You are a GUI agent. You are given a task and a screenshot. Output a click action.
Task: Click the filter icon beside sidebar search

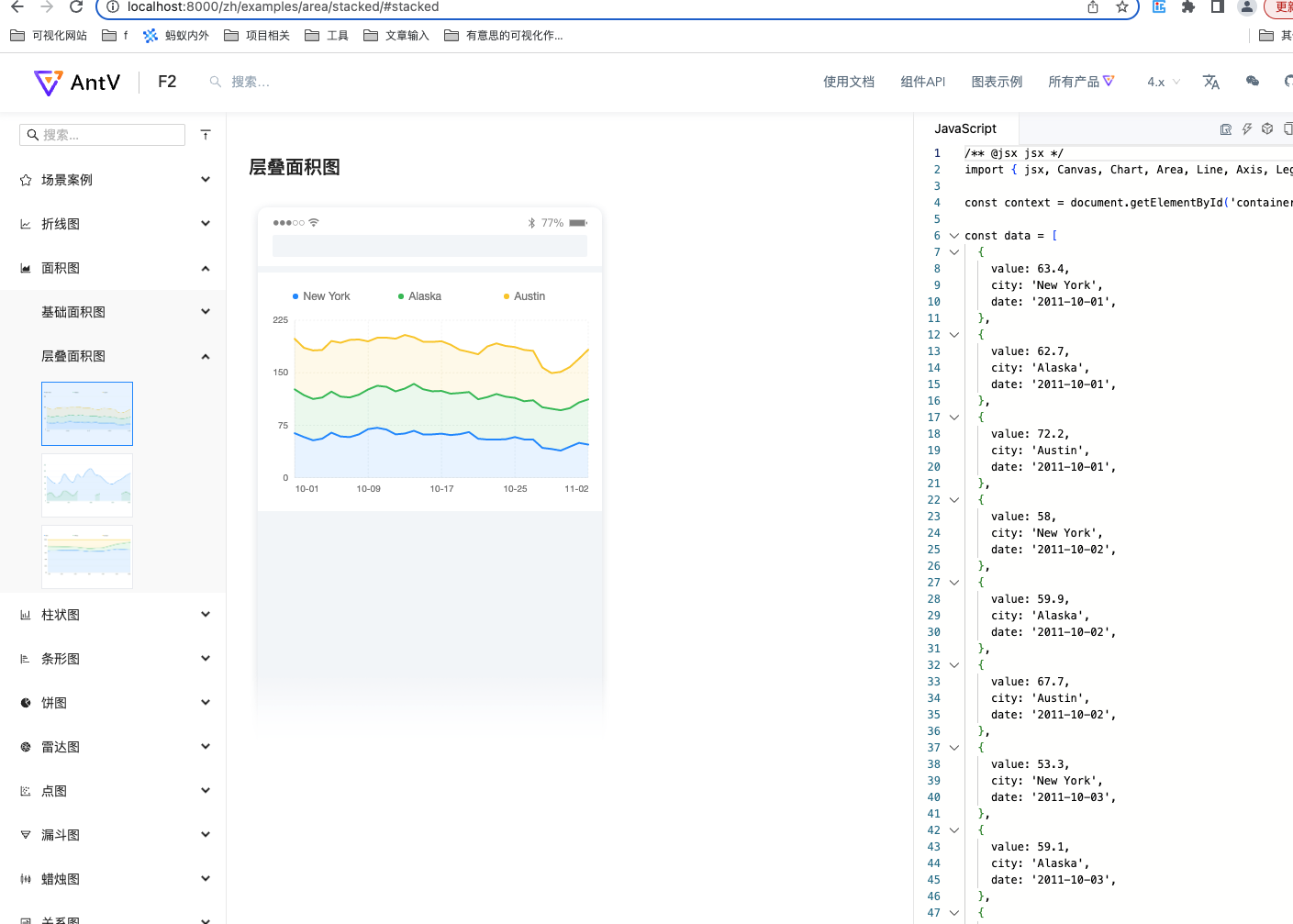pos(206,134)
